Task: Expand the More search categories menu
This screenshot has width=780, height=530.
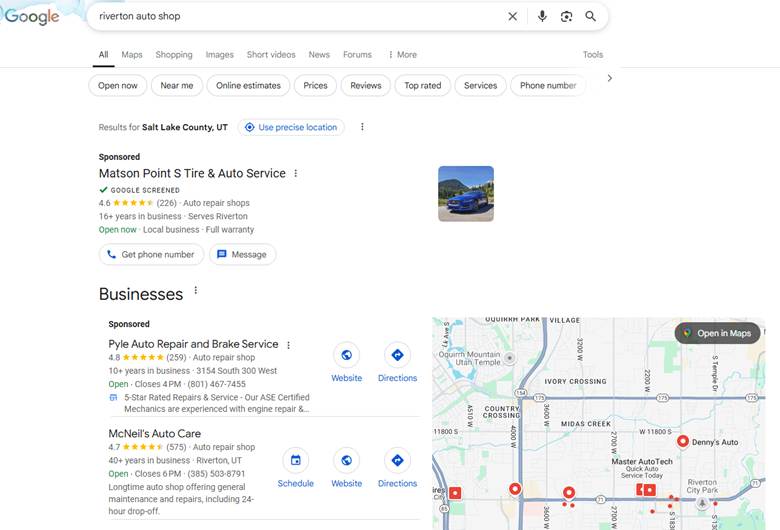Action: pos(402,55)
